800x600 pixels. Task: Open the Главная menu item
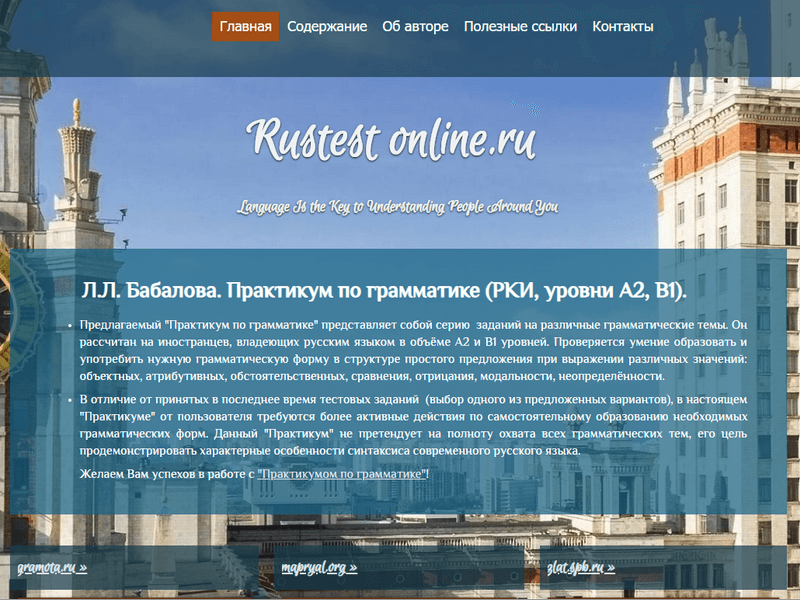pos(245,27)
